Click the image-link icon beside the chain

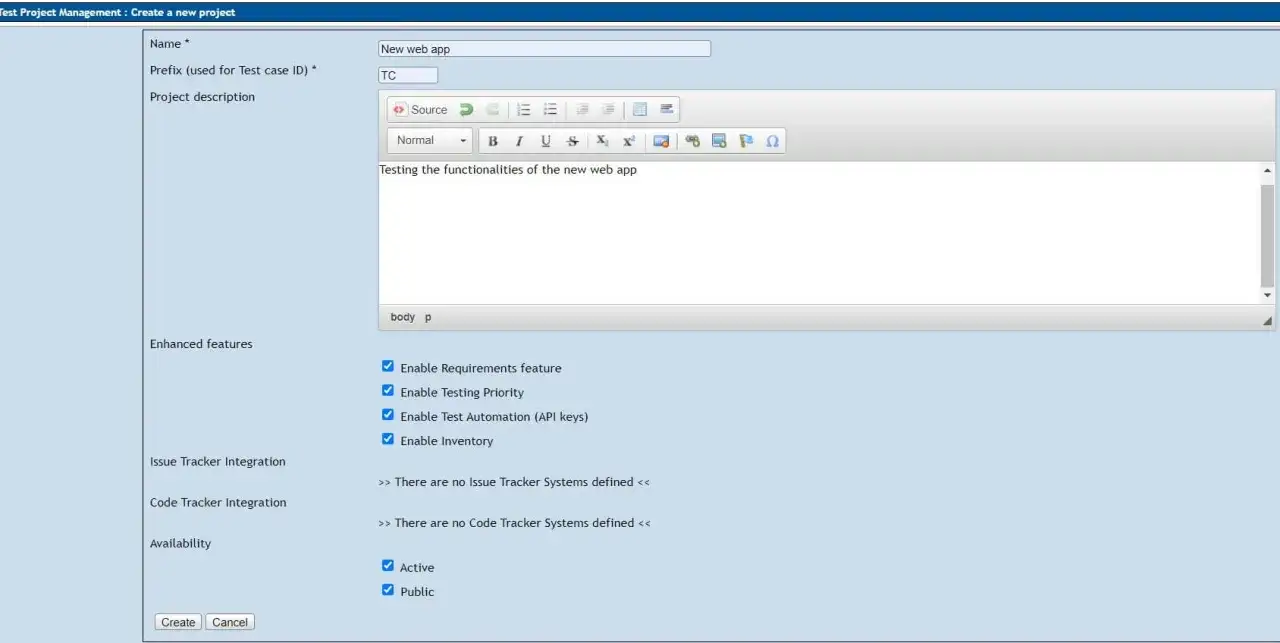click(x=719, y=141)
